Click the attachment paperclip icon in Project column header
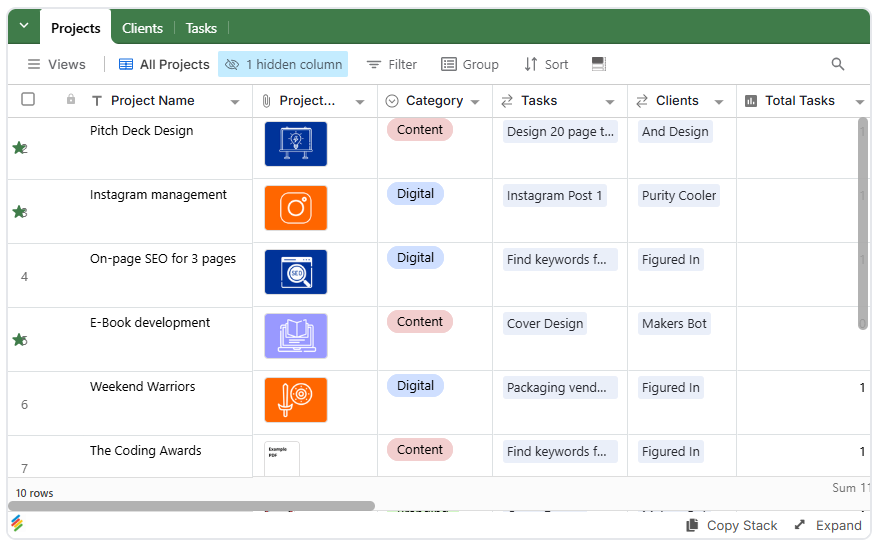Viewport: 890px width, 547px height. [266, 101]
